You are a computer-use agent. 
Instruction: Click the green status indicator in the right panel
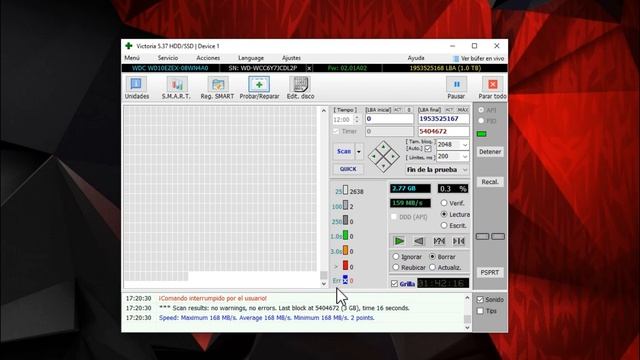(482, 134)
